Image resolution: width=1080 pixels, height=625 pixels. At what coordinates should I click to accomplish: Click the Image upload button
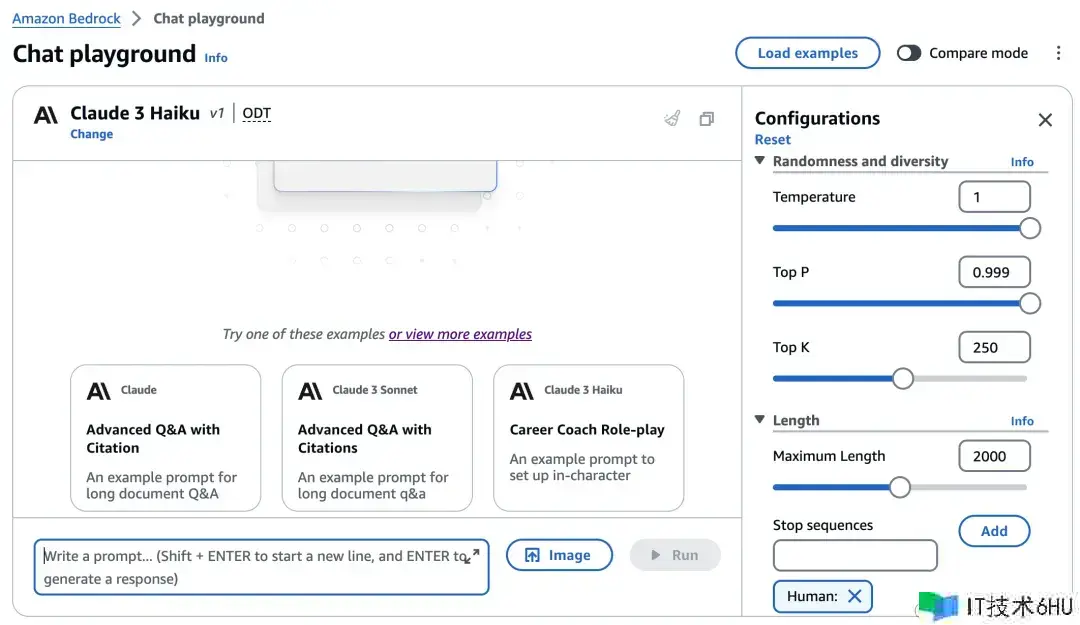(559, 555)
